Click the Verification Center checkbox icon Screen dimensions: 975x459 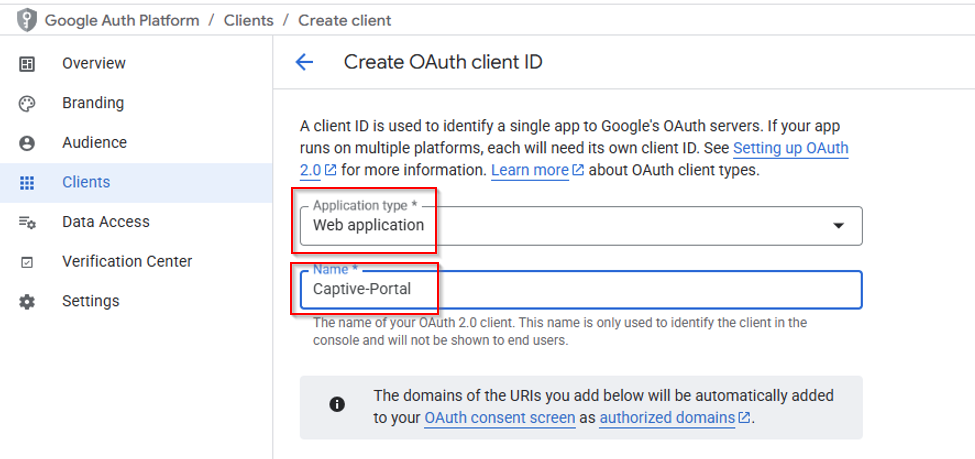coord(27,262)
